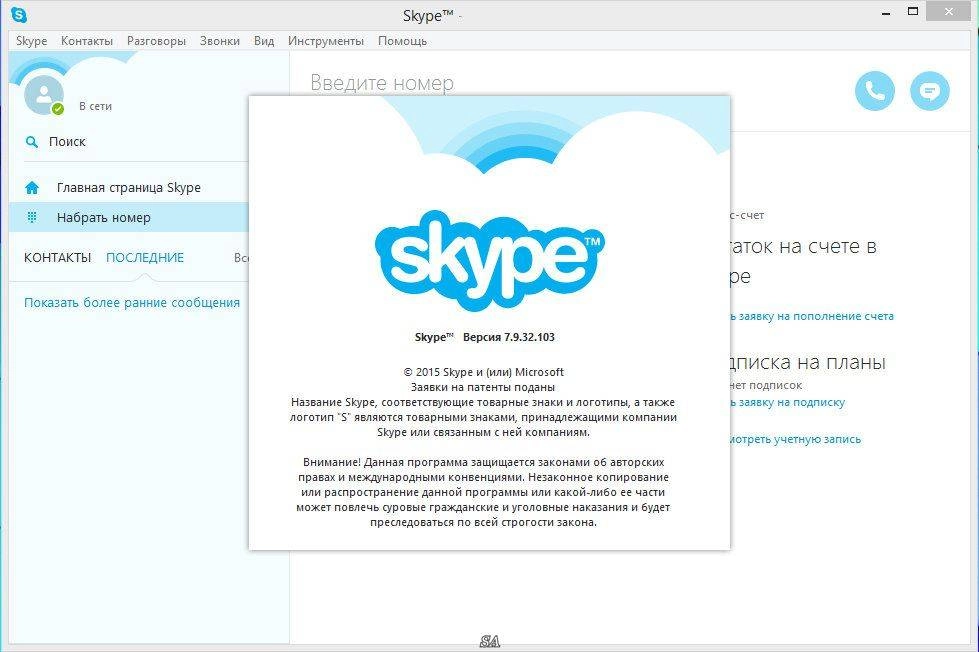Open the Вид menu
The height and width of the screenshot is (652, 979).
(x=263, y=41)
